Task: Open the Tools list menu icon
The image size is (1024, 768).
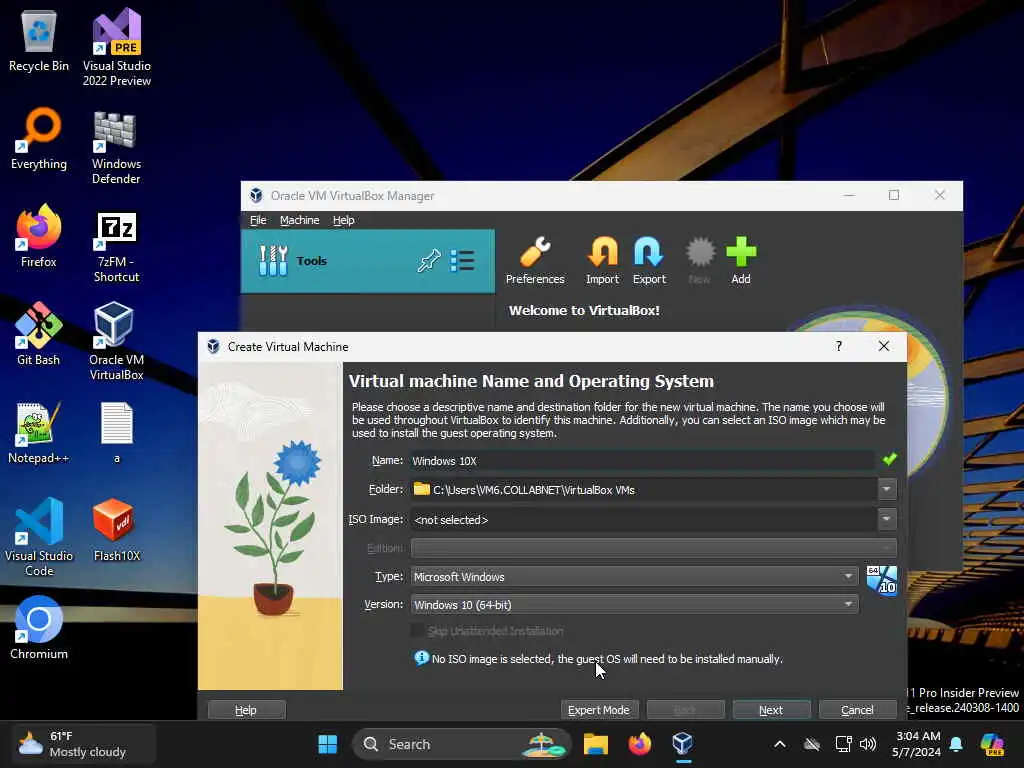Action: 462,261
